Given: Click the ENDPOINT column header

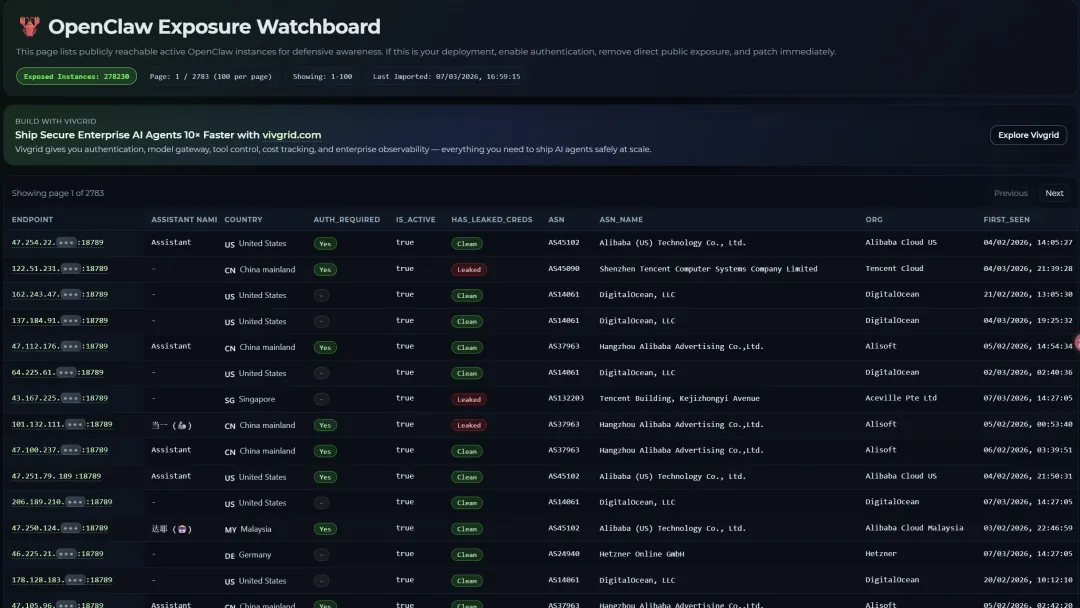Looking at the screenshot, I should pos(32,220).
